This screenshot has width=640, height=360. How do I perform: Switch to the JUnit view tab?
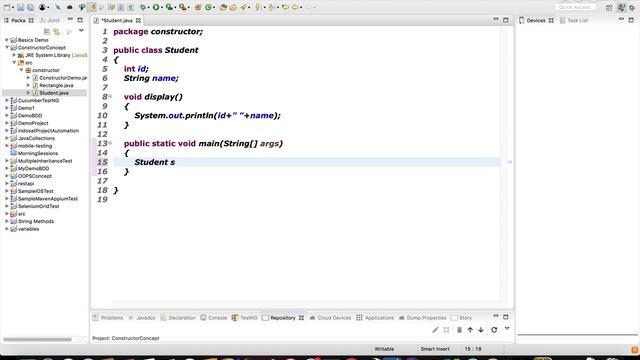[50, 20]
